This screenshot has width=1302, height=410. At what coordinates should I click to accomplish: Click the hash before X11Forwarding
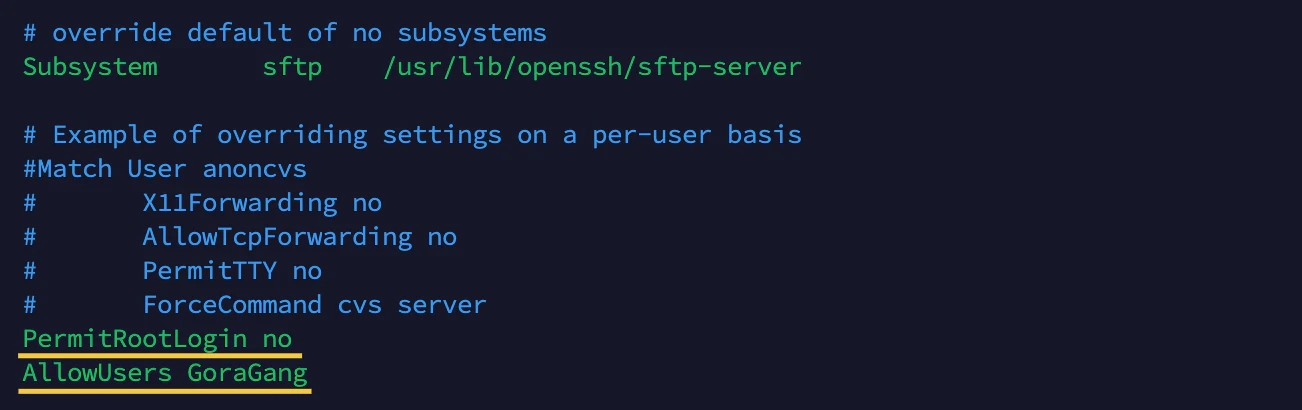coord(30,203)
